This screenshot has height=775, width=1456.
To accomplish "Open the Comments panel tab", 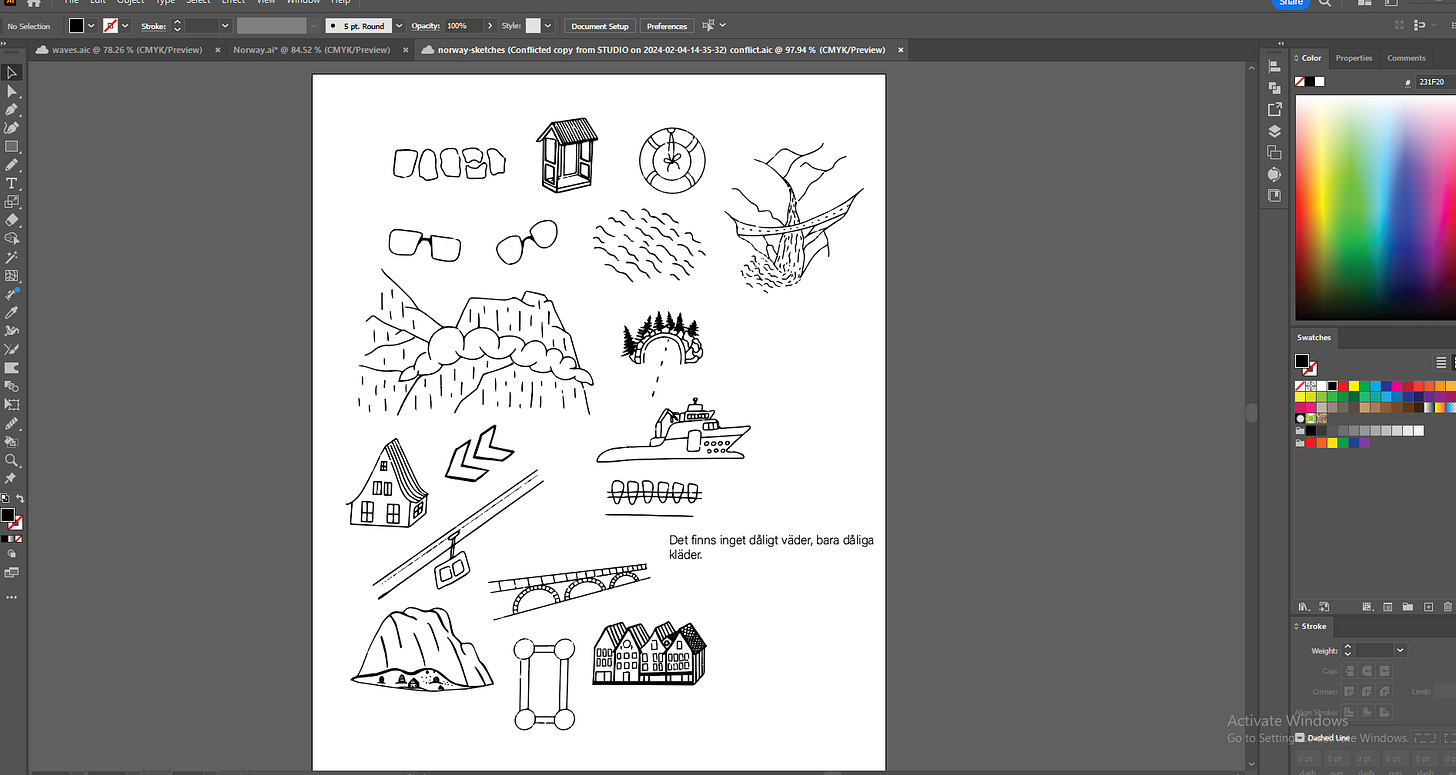I will (x=1406, y=58).
